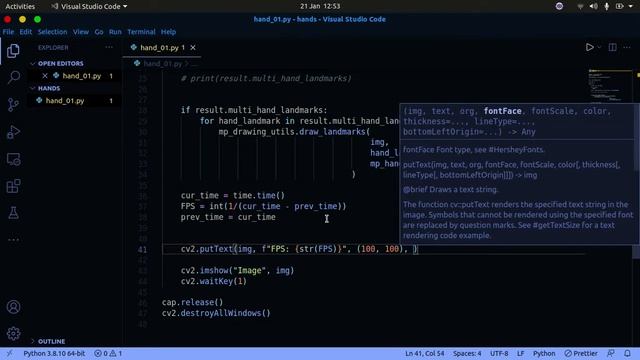Change file encoding UTF-8
This screenshot has width=640, height=360.
(x=499, y=353)
